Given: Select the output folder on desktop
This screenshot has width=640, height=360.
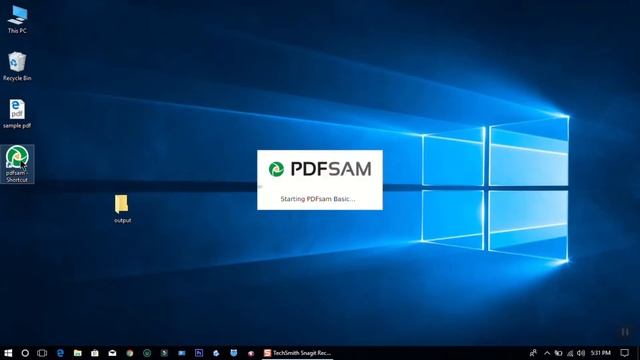Looking at the screenshot, I should (x=122, y=209).
